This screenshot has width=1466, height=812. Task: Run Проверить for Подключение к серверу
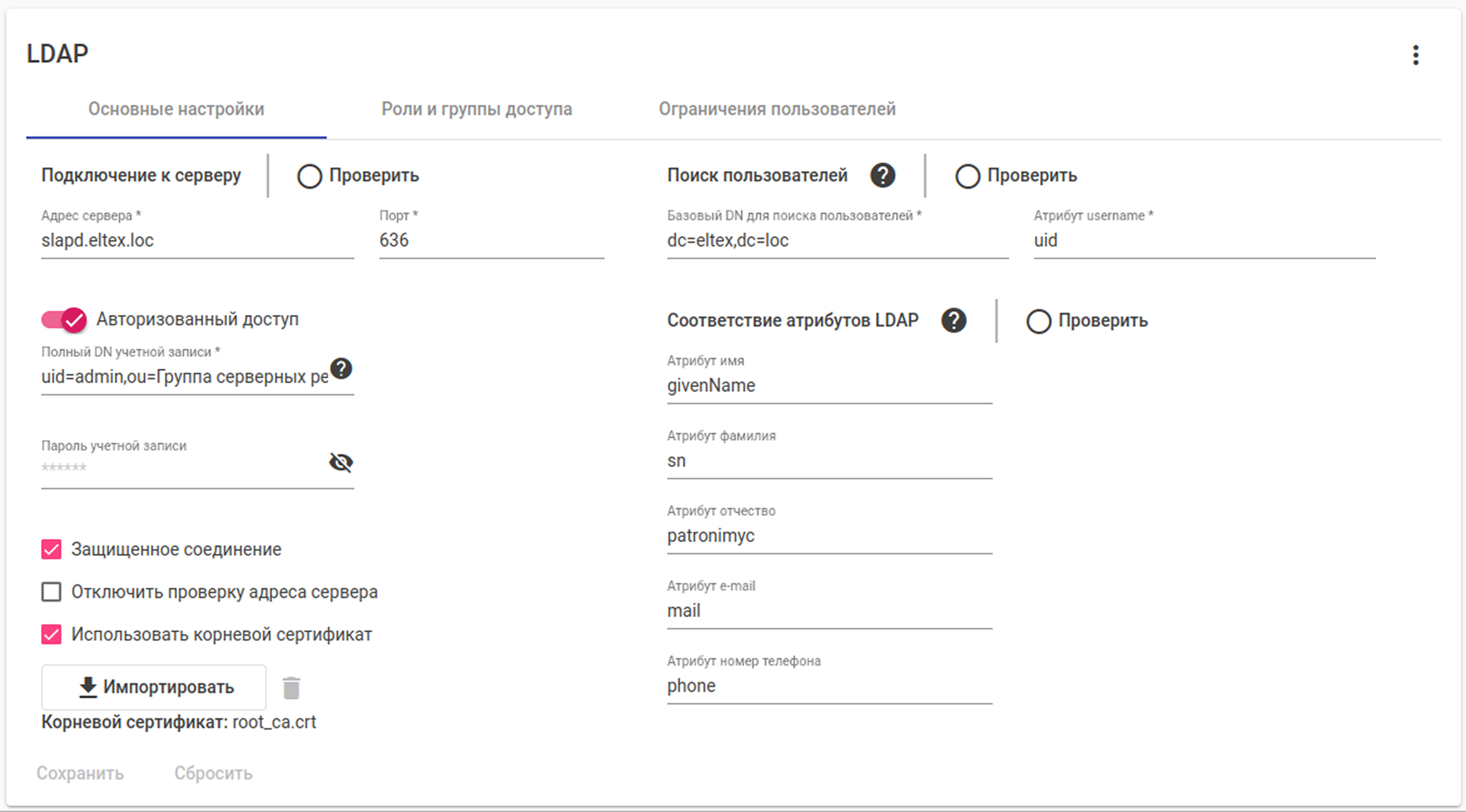click(358, 176)
